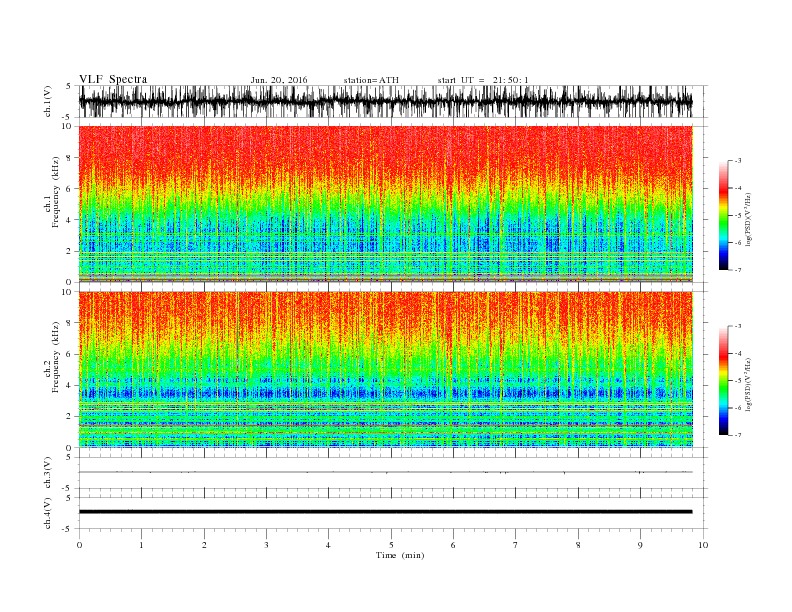Click the time axis tick label "2"
Screen dimensions: 792x612
pos(204,545)
